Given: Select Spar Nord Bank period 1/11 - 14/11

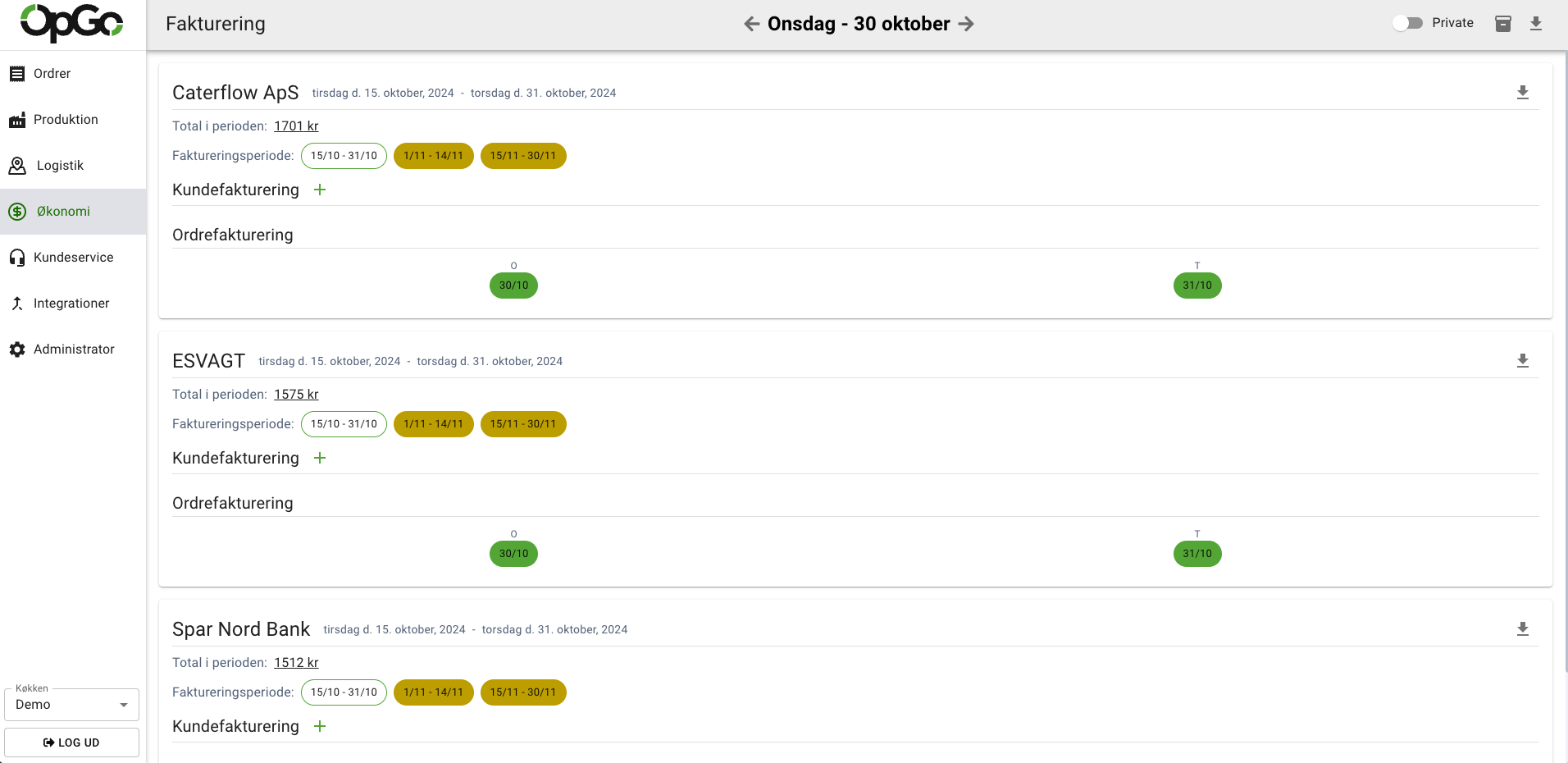Looking at the screenshot, I should 433,692.
